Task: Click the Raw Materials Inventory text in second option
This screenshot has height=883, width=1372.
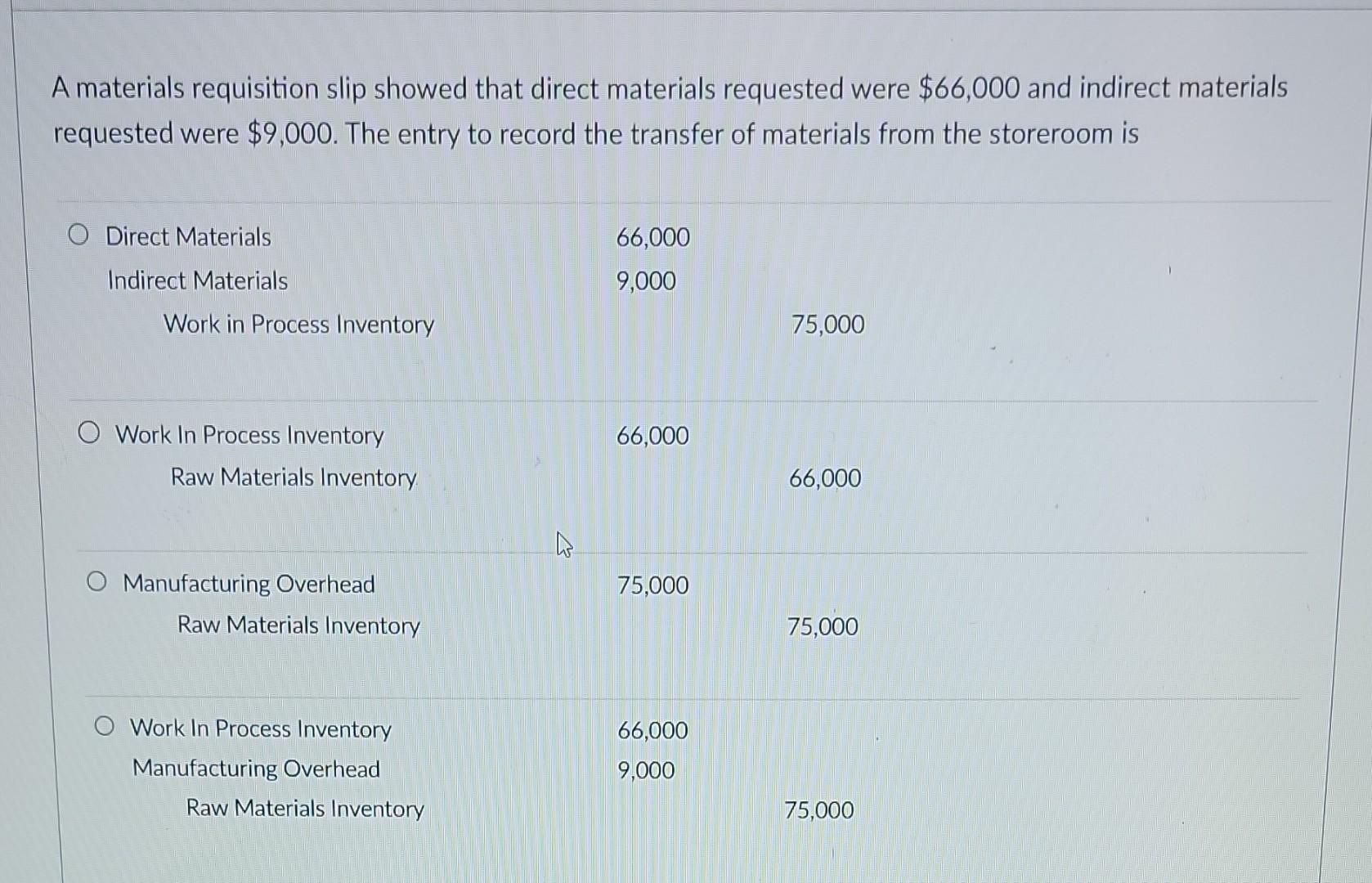Action: [x=294, y=477]
